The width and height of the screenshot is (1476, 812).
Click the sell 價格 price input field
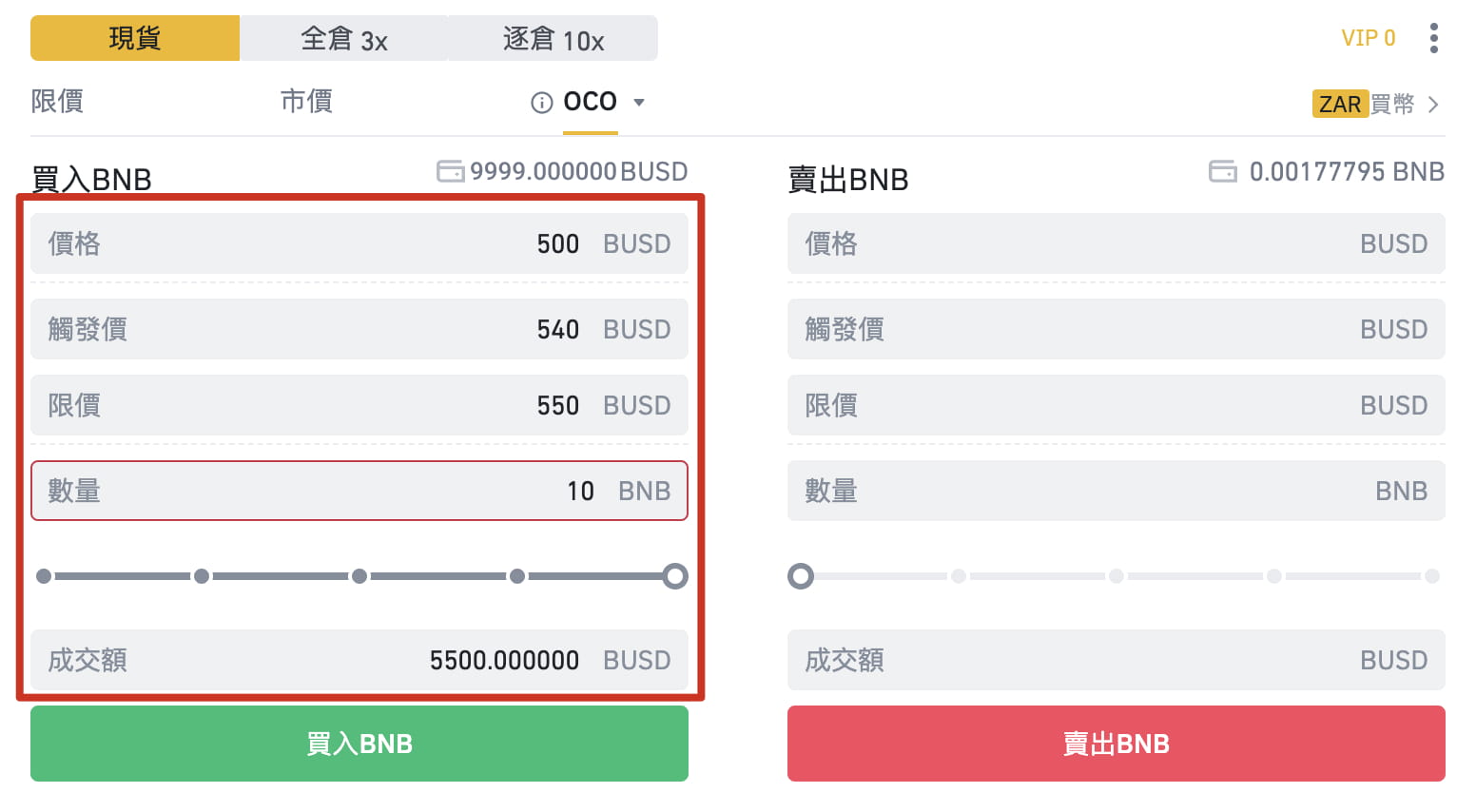pyautogui.click(x=1117, y=243)
